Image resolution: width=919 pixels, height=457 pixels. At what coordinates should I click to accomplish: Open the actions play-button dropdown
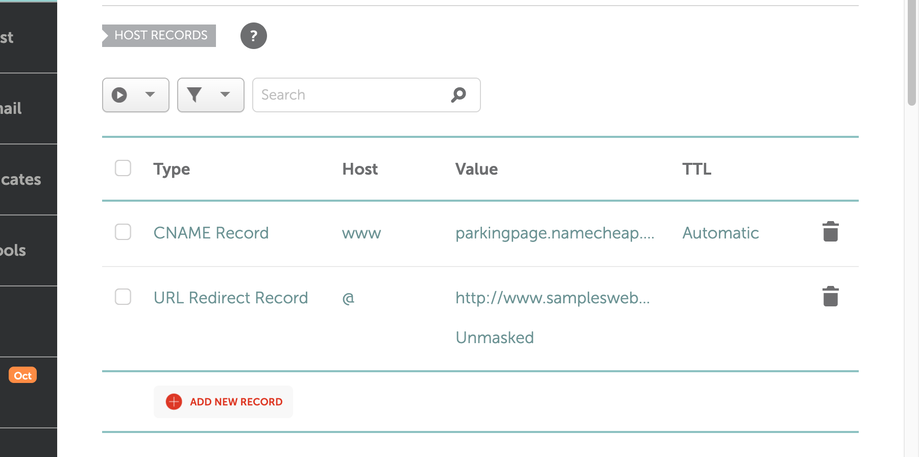[135, 95]
